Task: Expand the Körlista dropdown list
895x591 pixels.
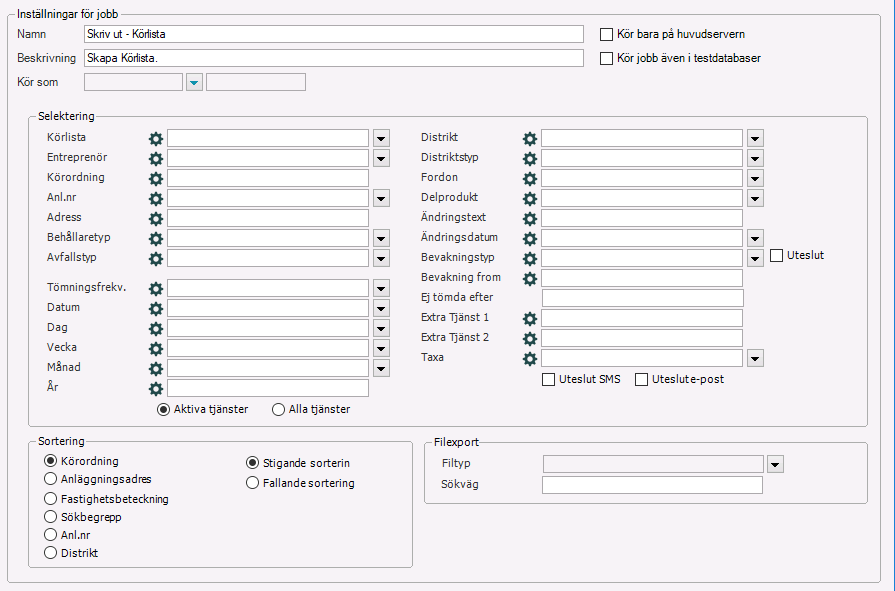Action: point(381,138)
